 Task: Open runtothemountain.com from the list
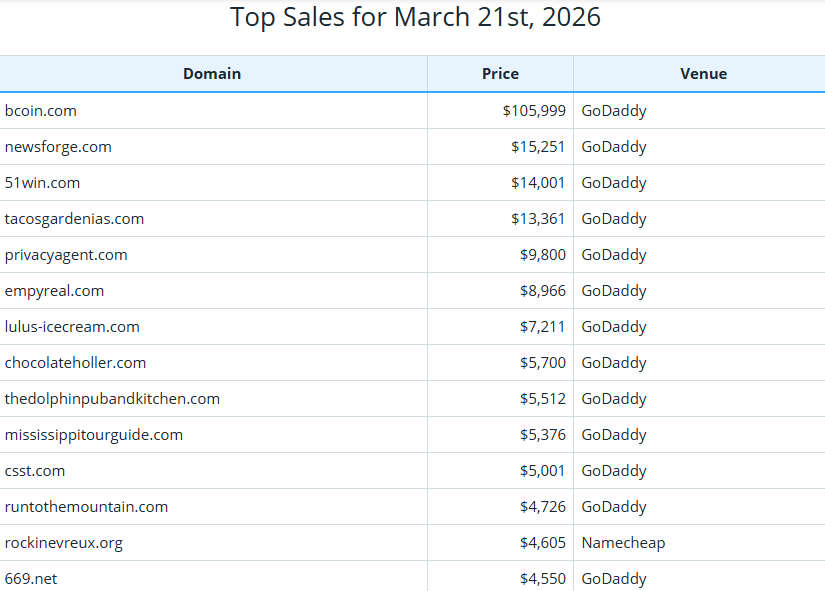tap(86, 506)
